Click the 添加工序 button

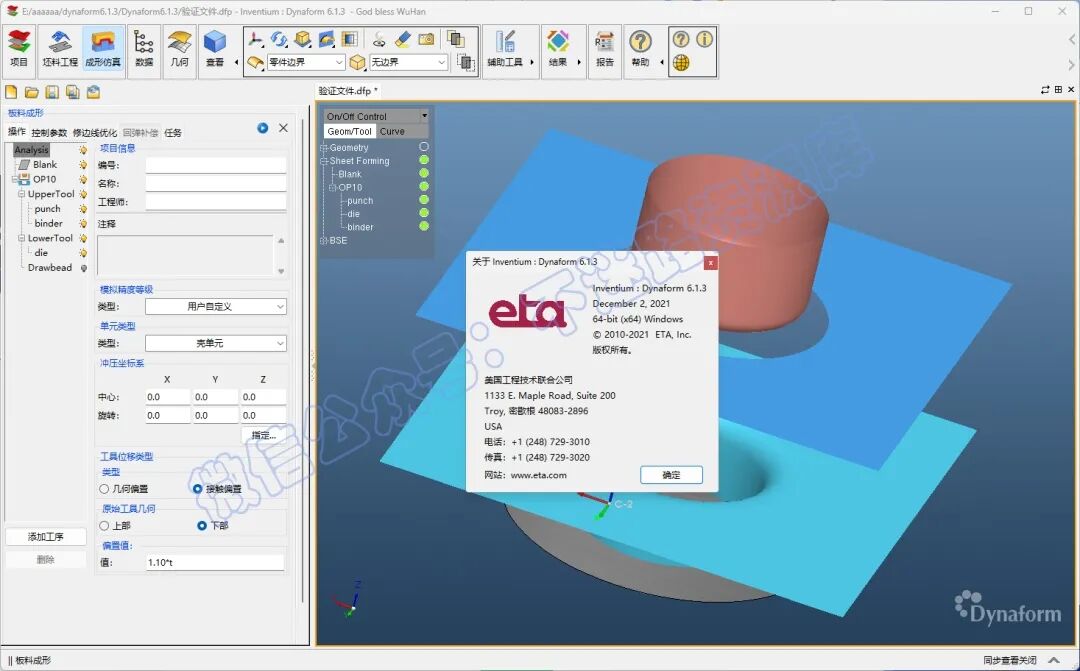(45, 537)
